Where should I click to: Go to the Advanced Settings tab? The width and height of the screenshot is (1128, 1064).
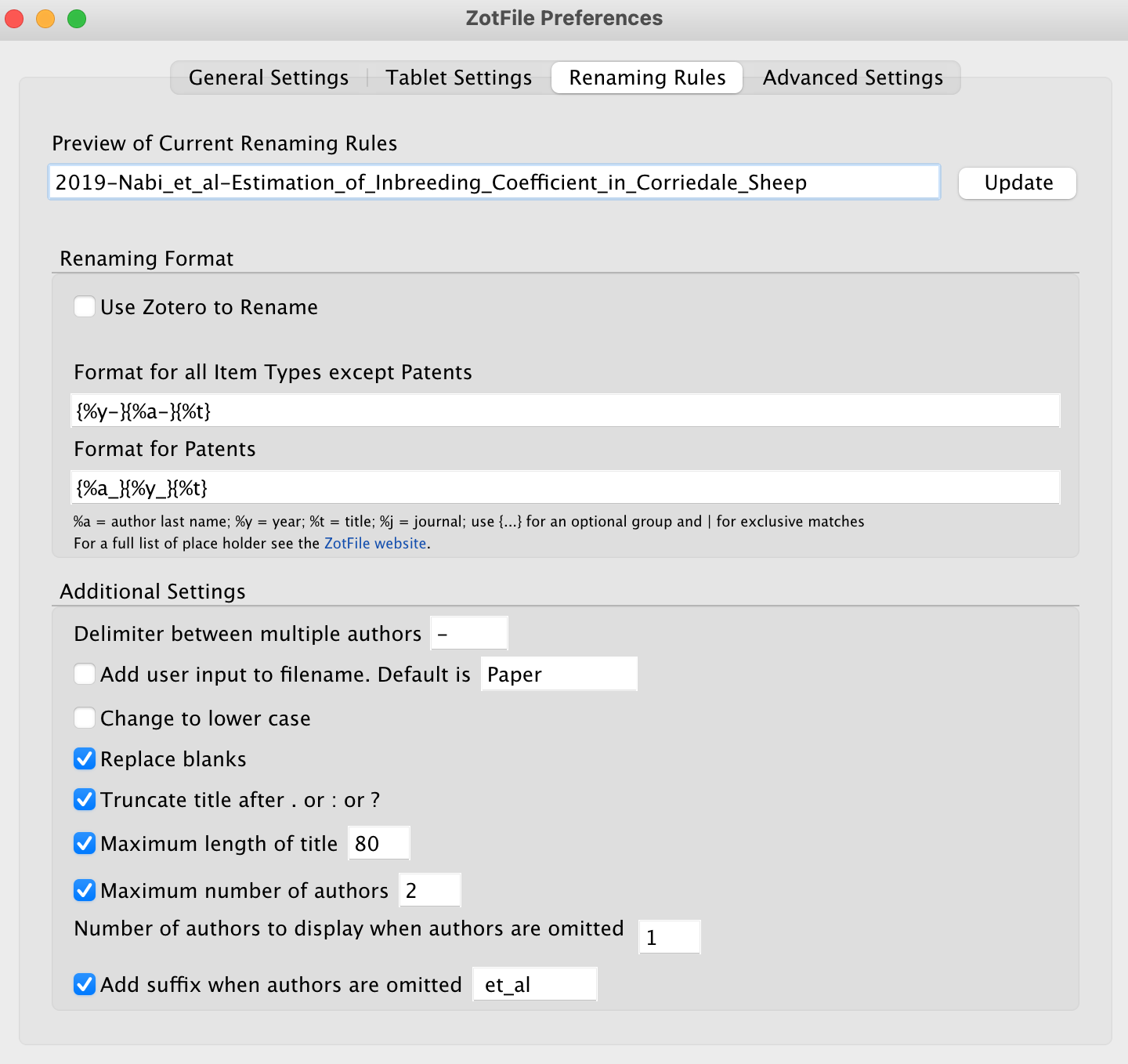tap(852, 78)
